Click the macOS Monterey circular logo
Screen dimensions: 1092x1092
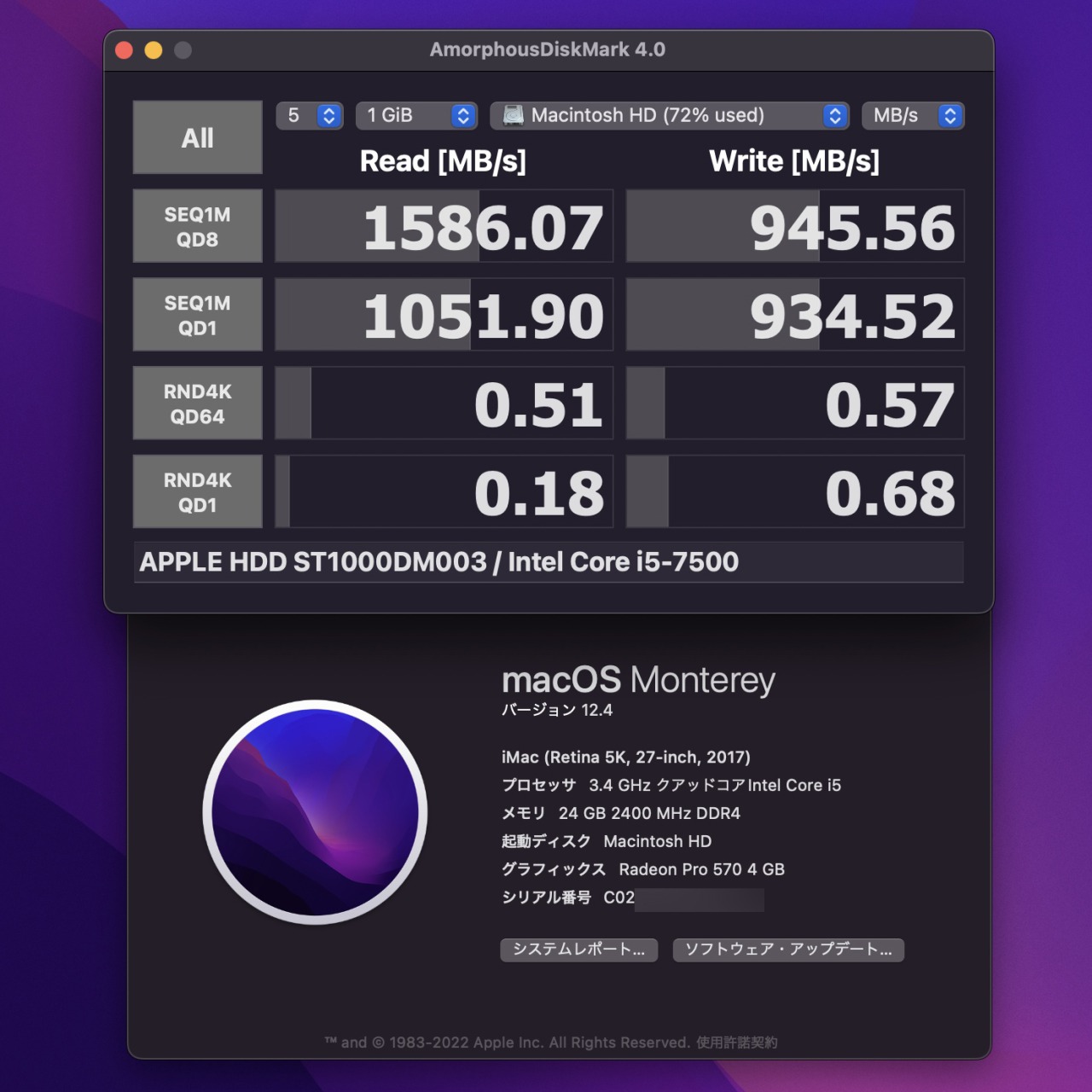pyautogui.click(x=315, y=812)
